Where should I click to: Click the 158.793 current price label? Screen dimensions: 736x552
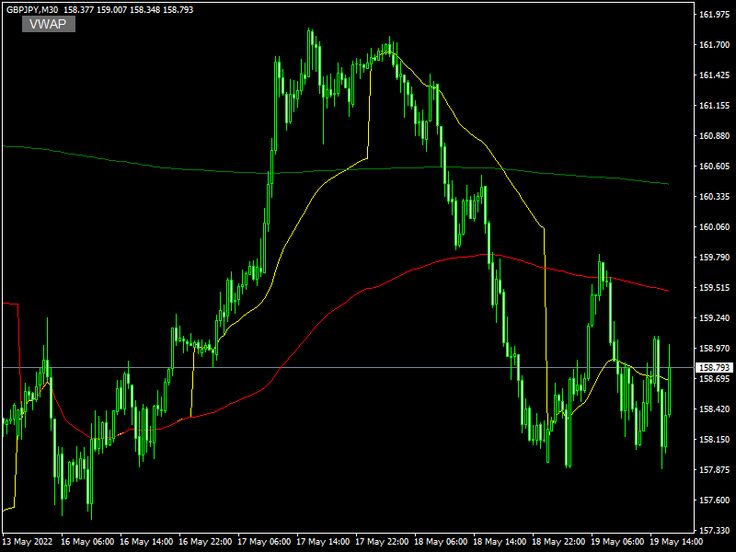pos(714,368)
